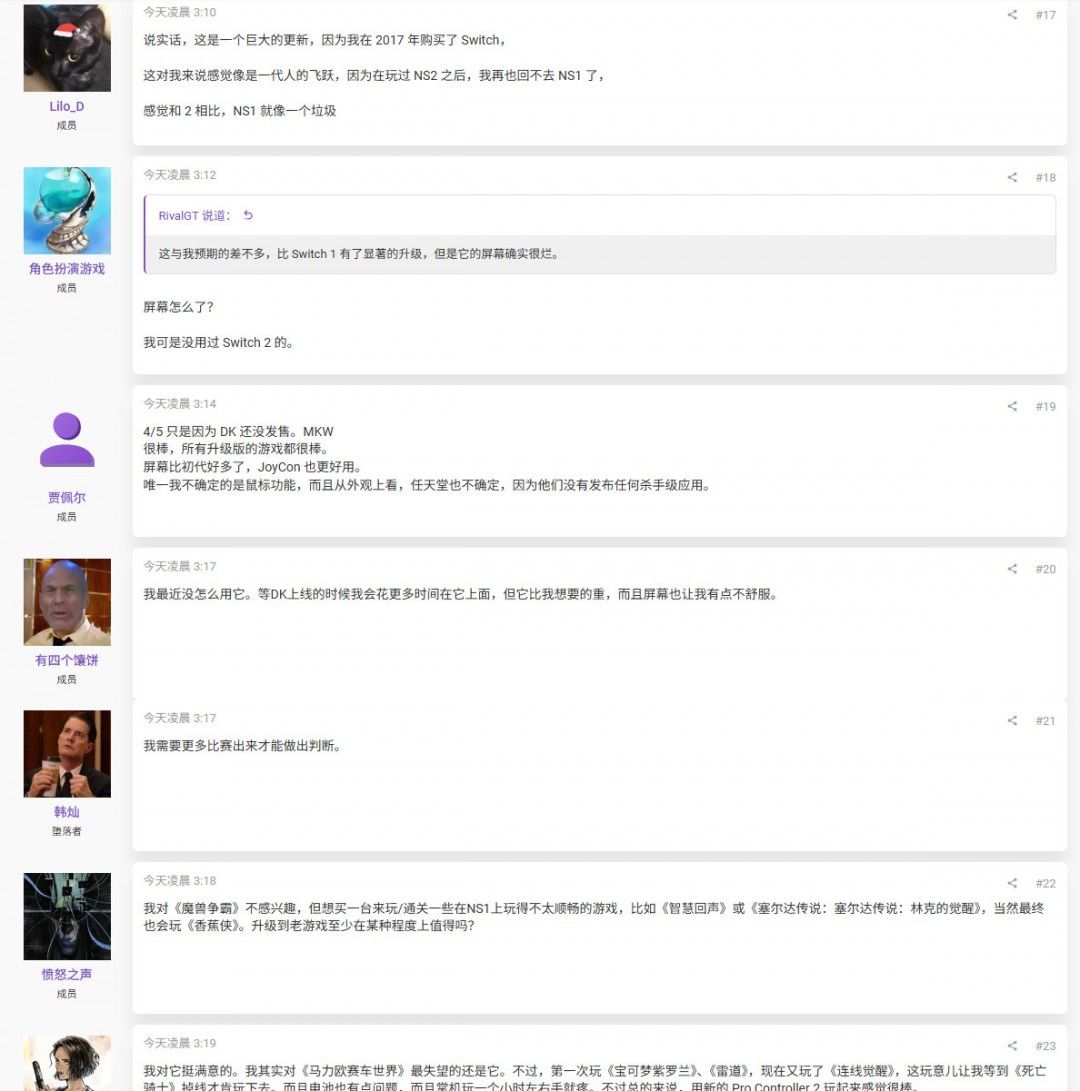
Task: Click the username 贾佩尔
Action: (67, 498)
